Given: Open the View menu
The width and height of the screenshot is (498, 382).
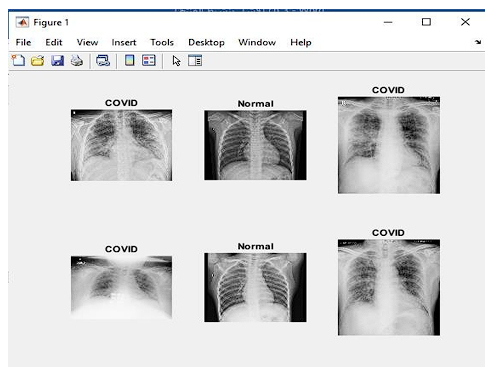Looking at the screenshot, I should 87,42.
